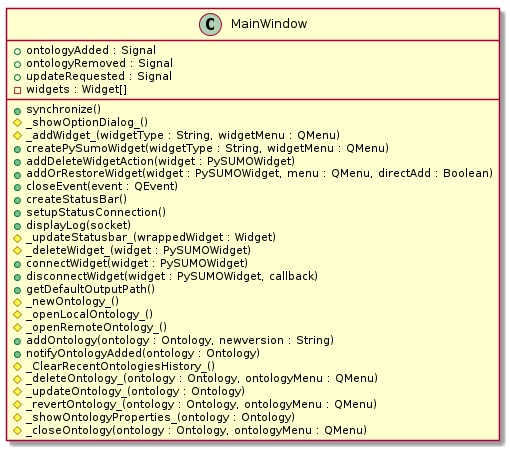Viewport: 510px width, 451px height.
Task: Select the _newOntology_() method text
Action: coord(73,301)
